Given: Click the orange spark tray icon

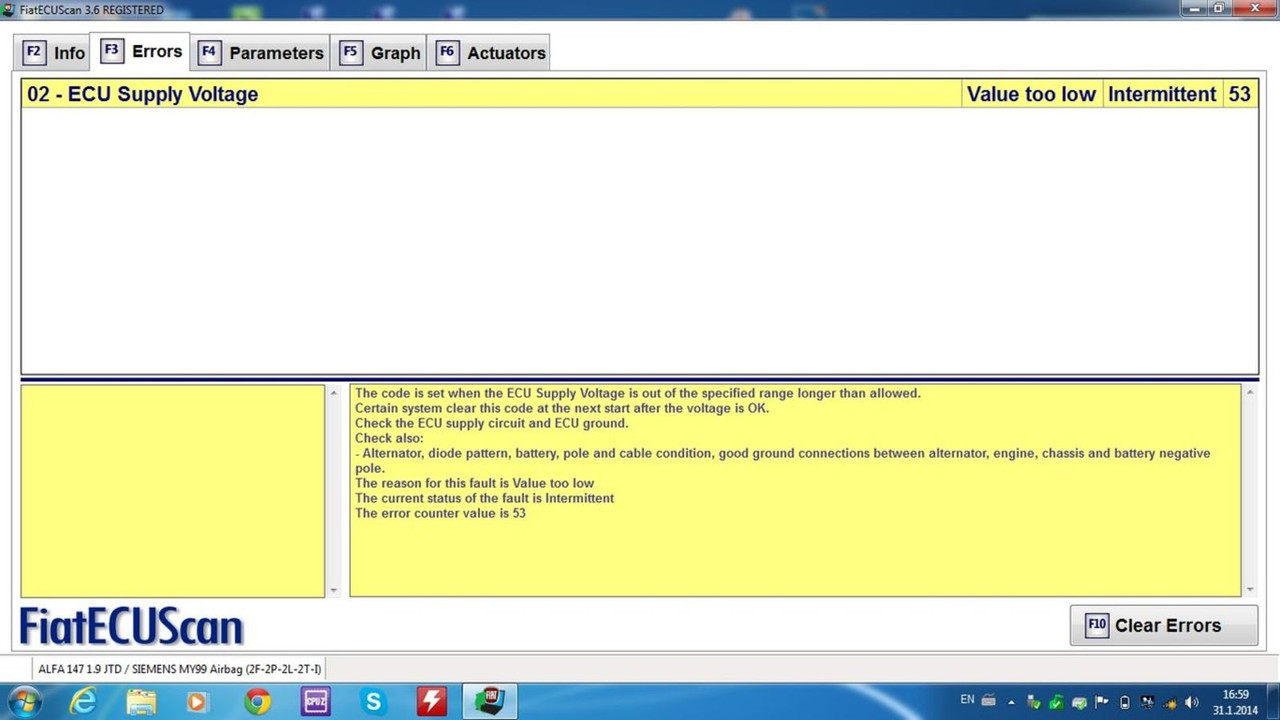Looking at the screenshot, I should pyautogui.click(x=1169, y=703).
